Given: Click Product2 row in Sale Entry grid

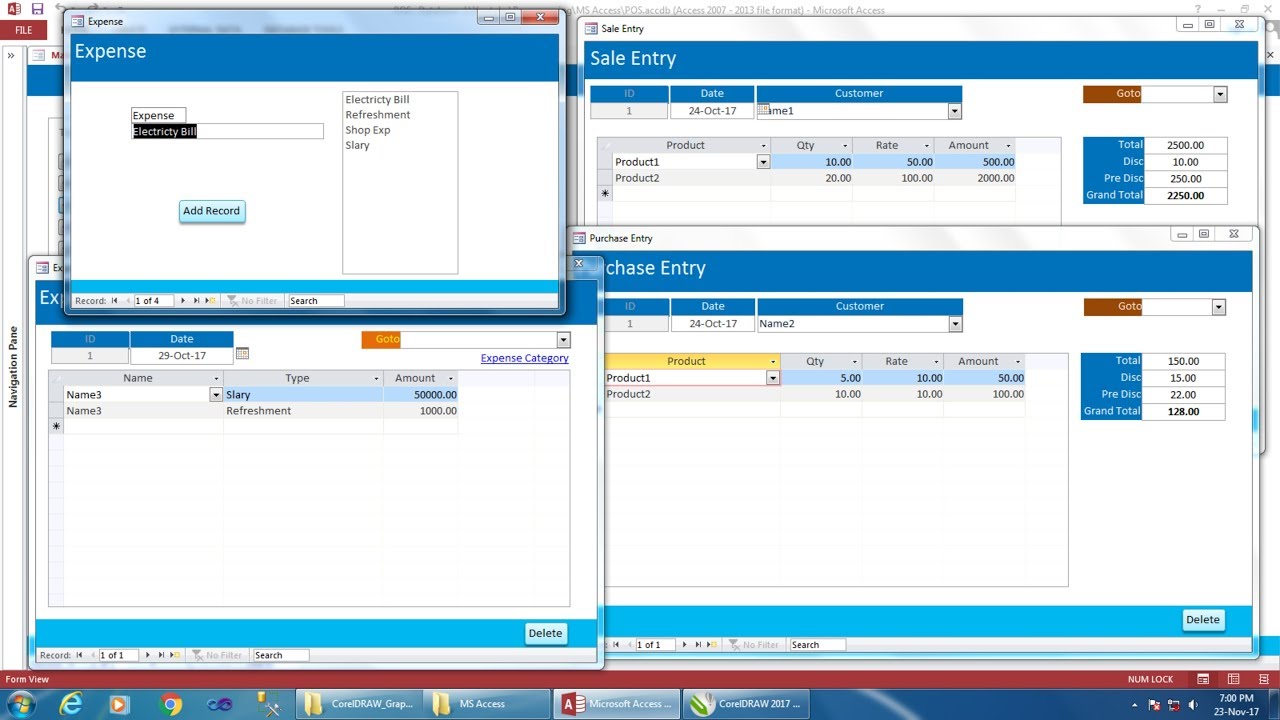Looking at the screenshot, I should tap(814, 178).
